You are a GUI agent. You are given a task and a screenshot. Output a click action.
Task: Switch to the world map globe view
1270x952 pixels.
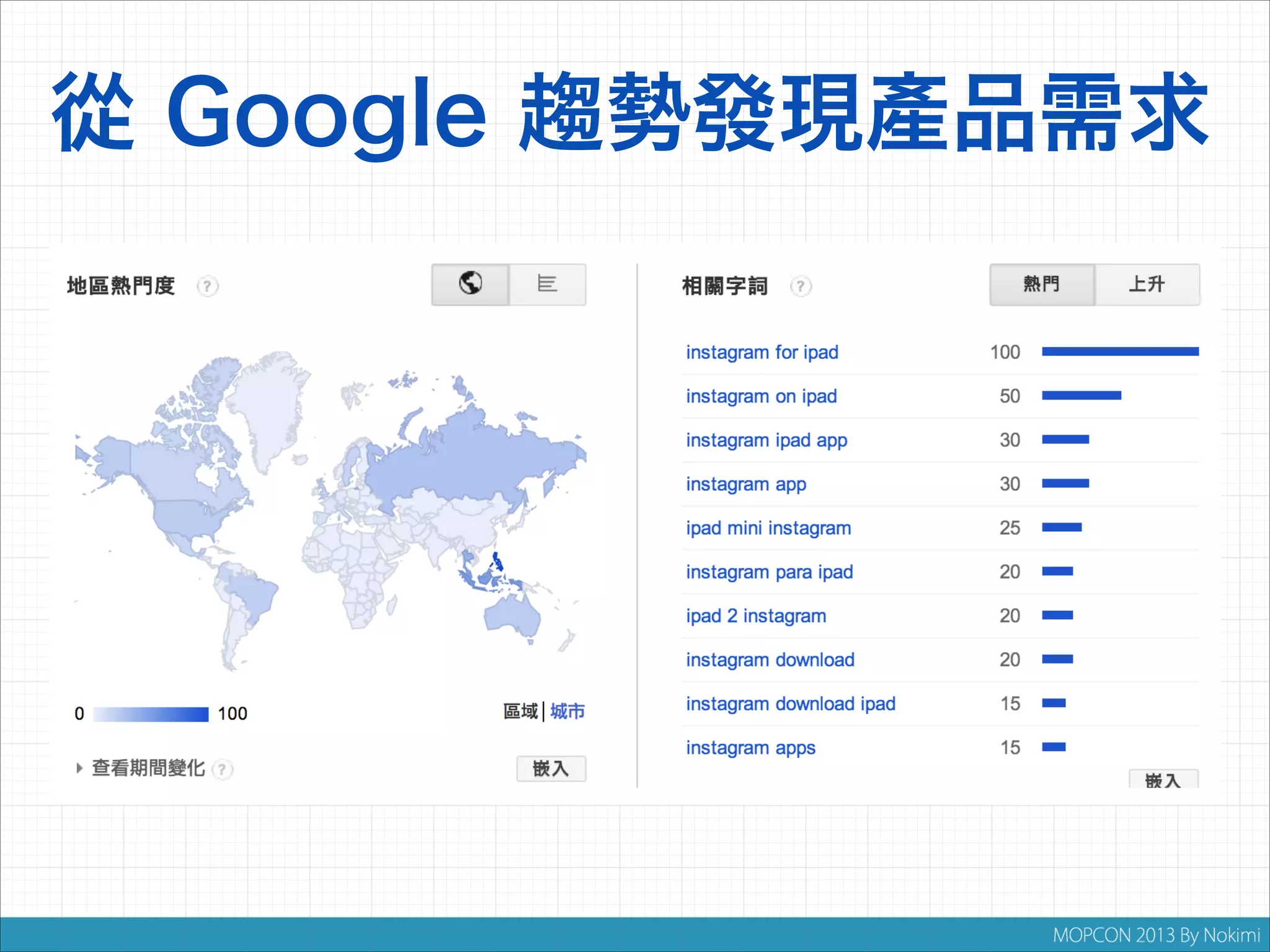coord(470,284)
